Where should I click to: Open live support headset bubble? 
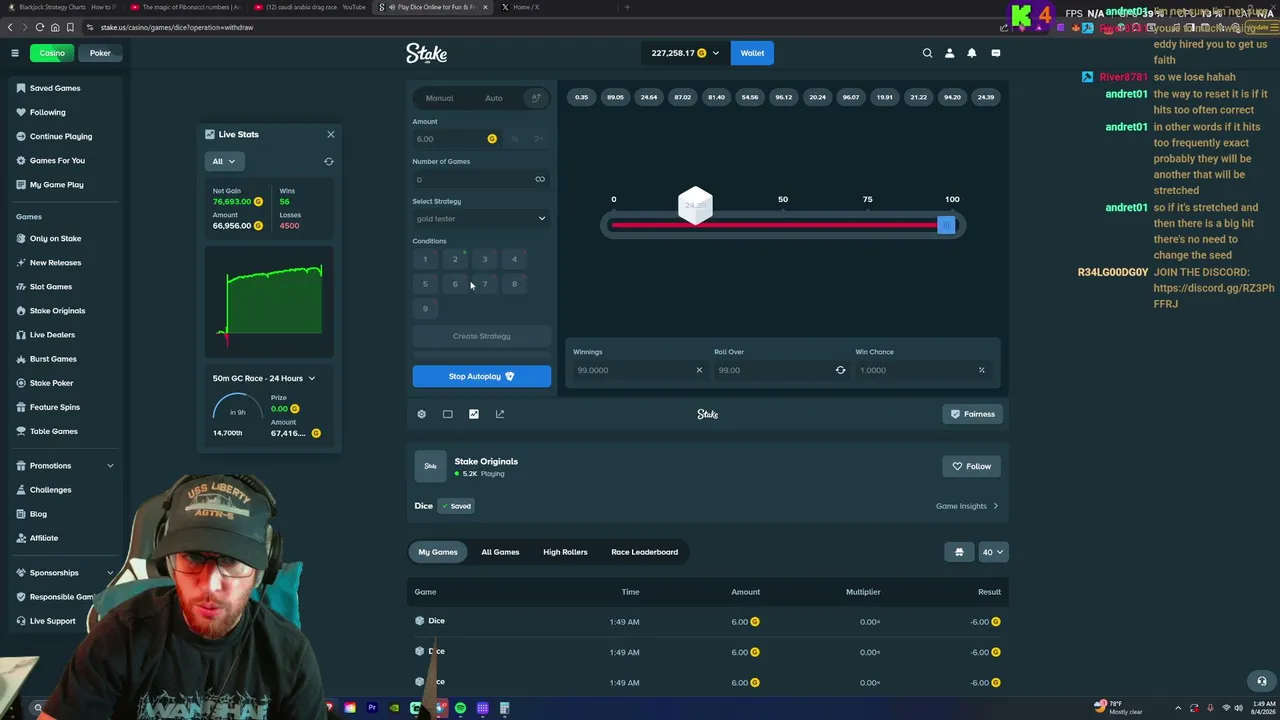click(1262, 681)
